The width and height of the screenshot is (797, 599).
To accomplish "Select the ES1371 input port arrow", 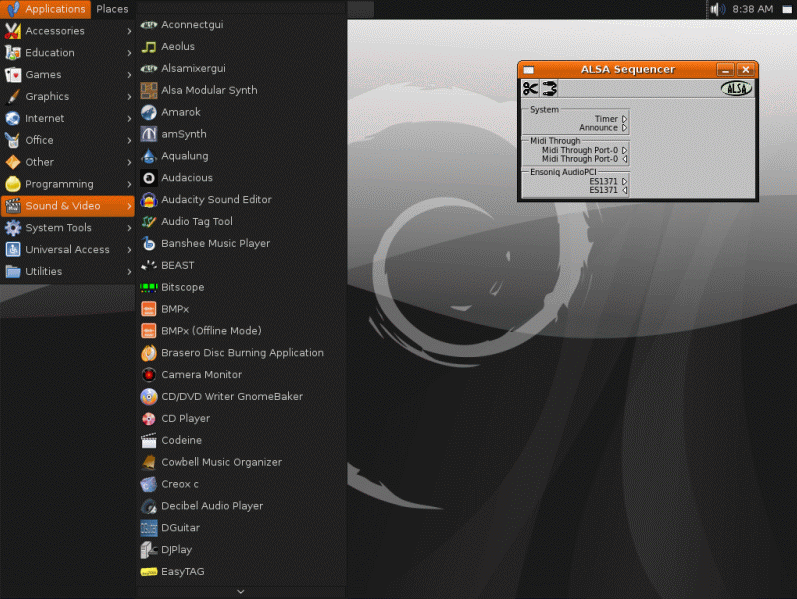I will click(624, 190).
